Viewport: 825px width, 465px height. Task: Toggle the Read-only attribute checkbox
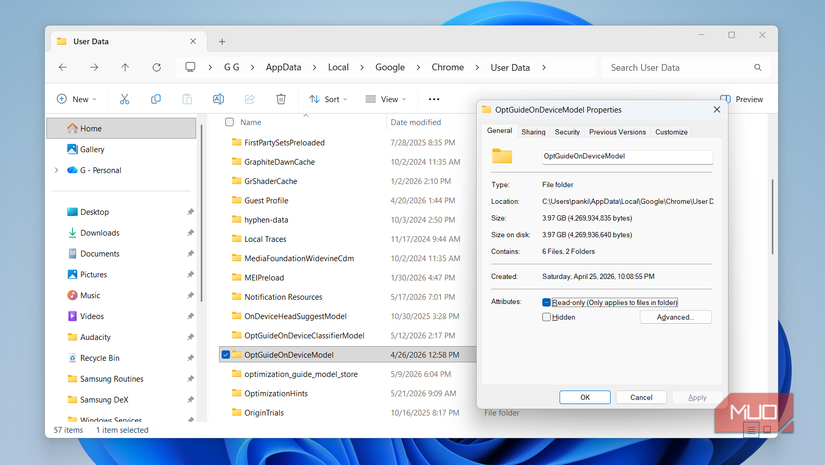pos(546,302)
